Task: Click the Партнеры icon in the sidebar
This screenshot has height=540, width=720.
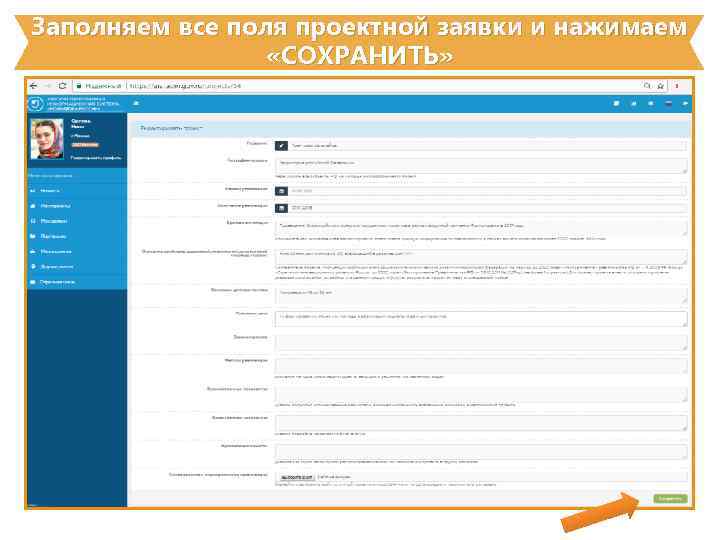Action: click(33, 236)
